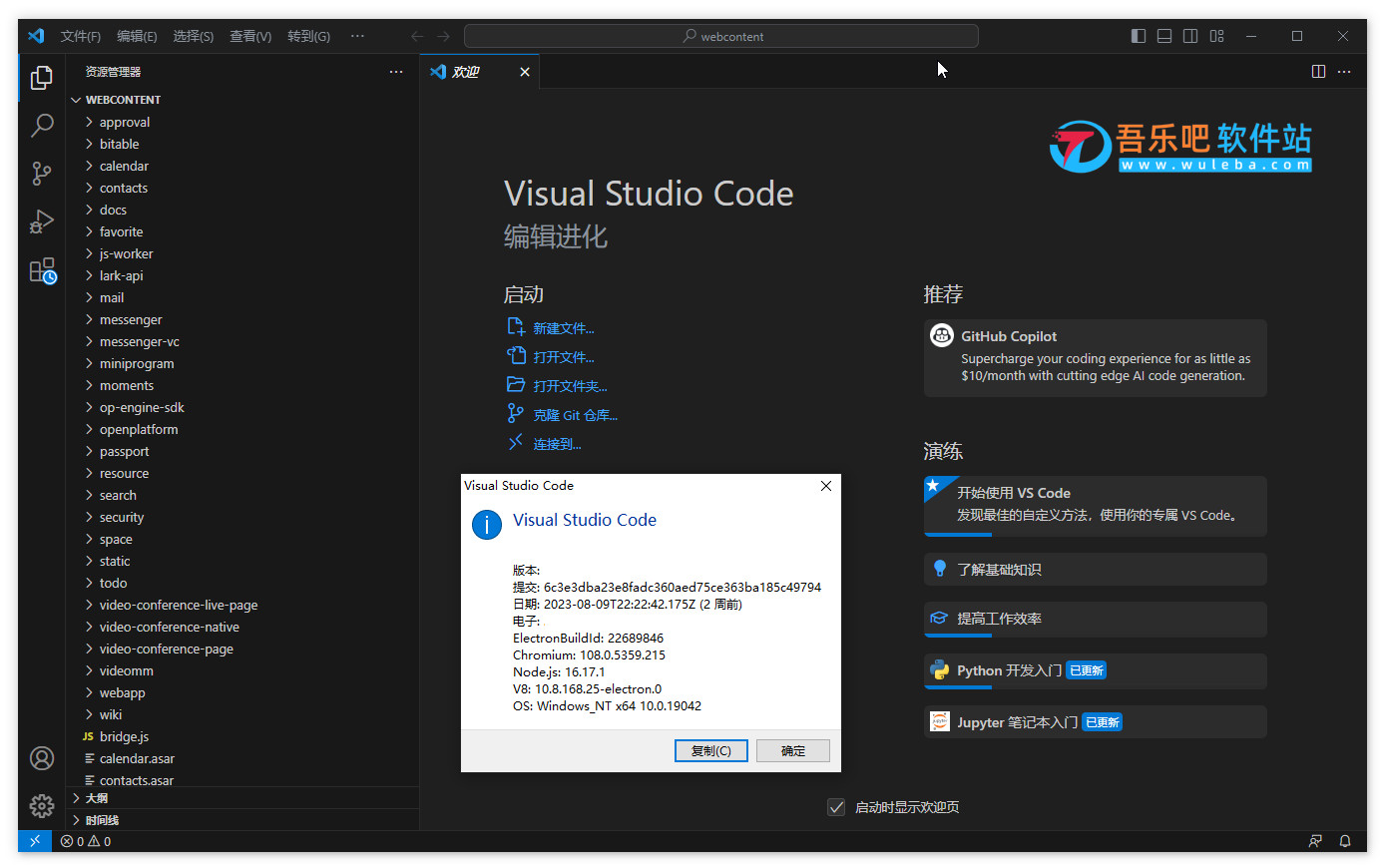Image resolution: width=1383 pixels, height=868 pixels.
Task: Close the 欢迎 welcome tab
Action: (x=525, y=72)
